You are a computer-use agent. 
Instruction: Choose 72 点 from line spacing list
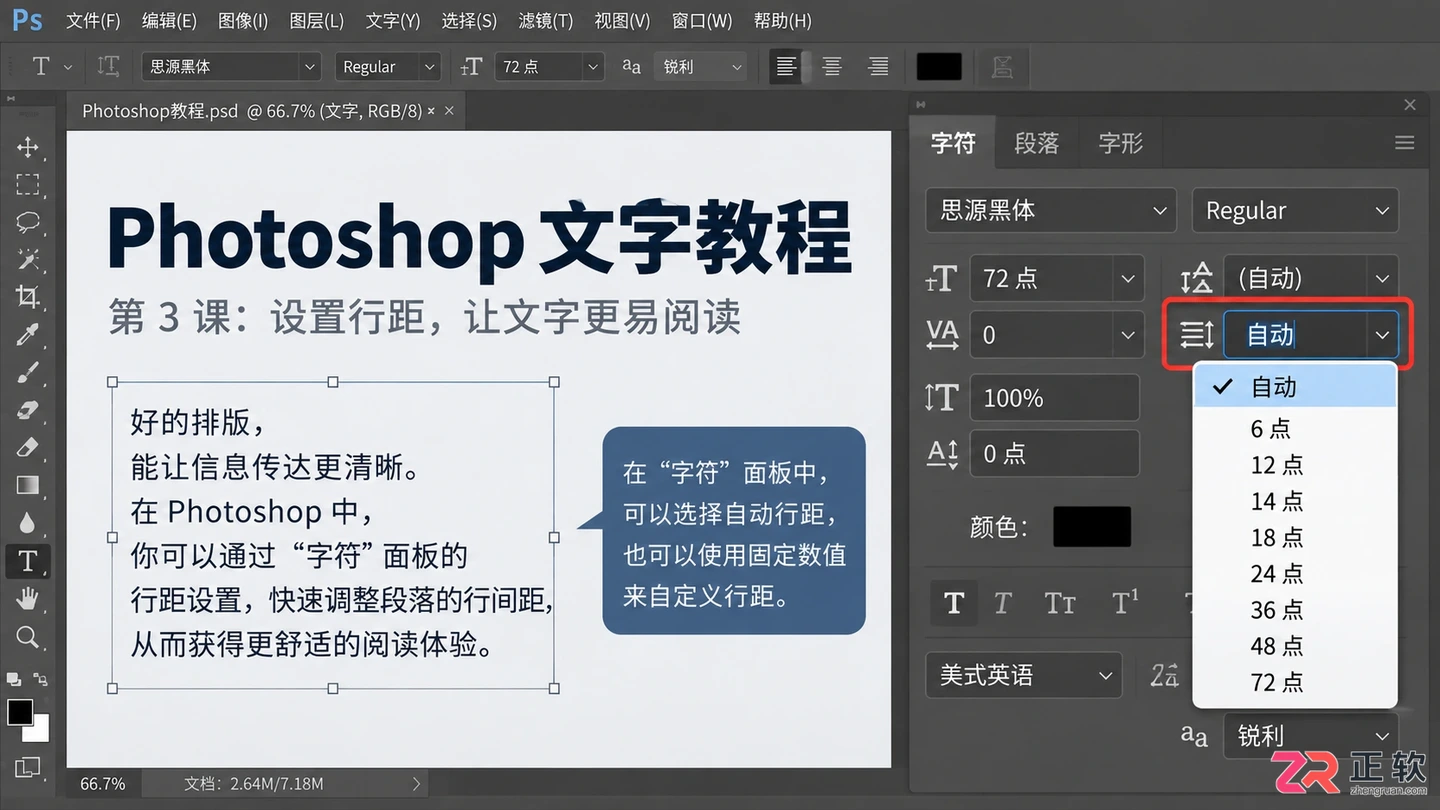point(1295,683)
